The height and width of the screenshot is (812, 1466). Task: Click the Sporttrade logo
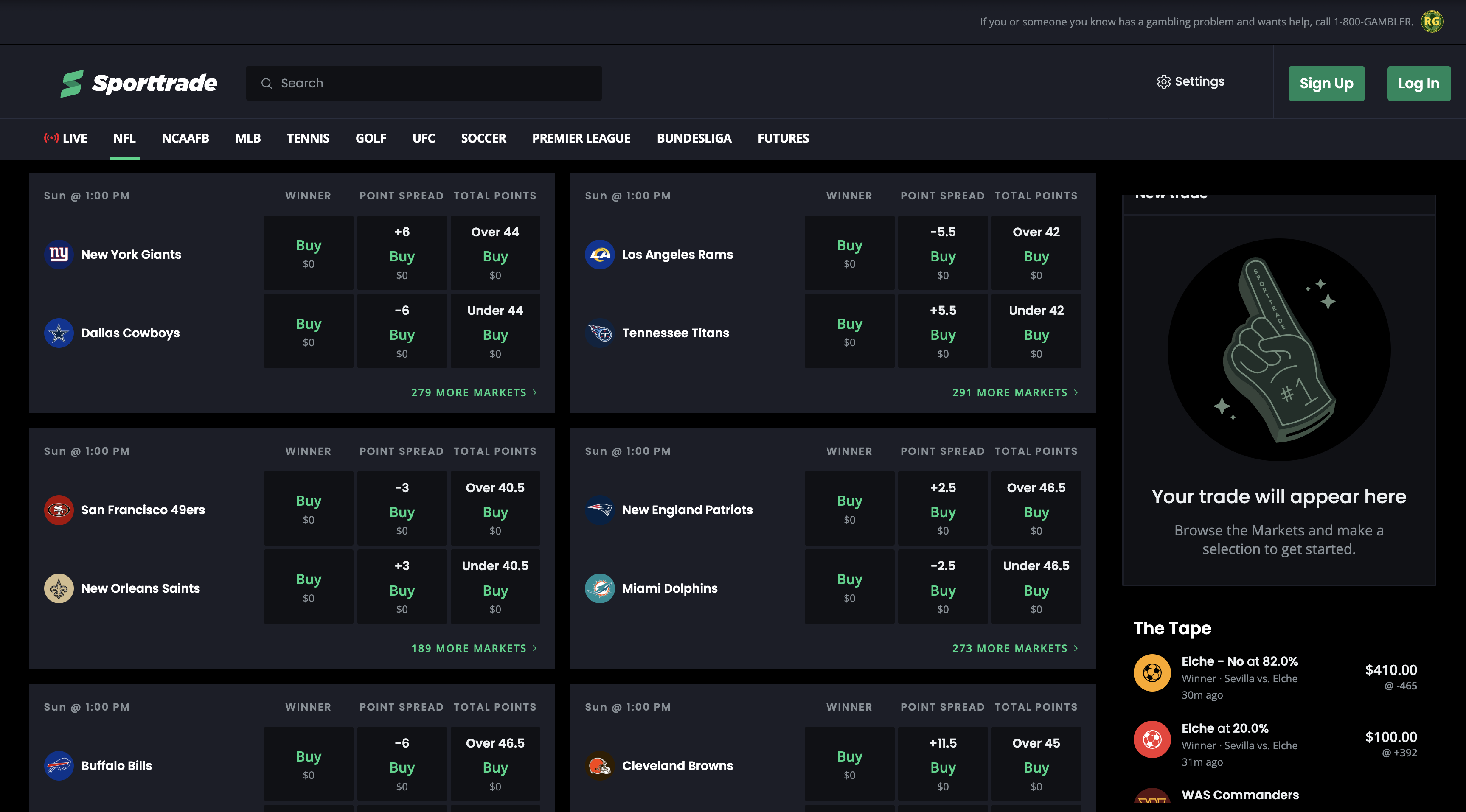[x=139, y=83]
